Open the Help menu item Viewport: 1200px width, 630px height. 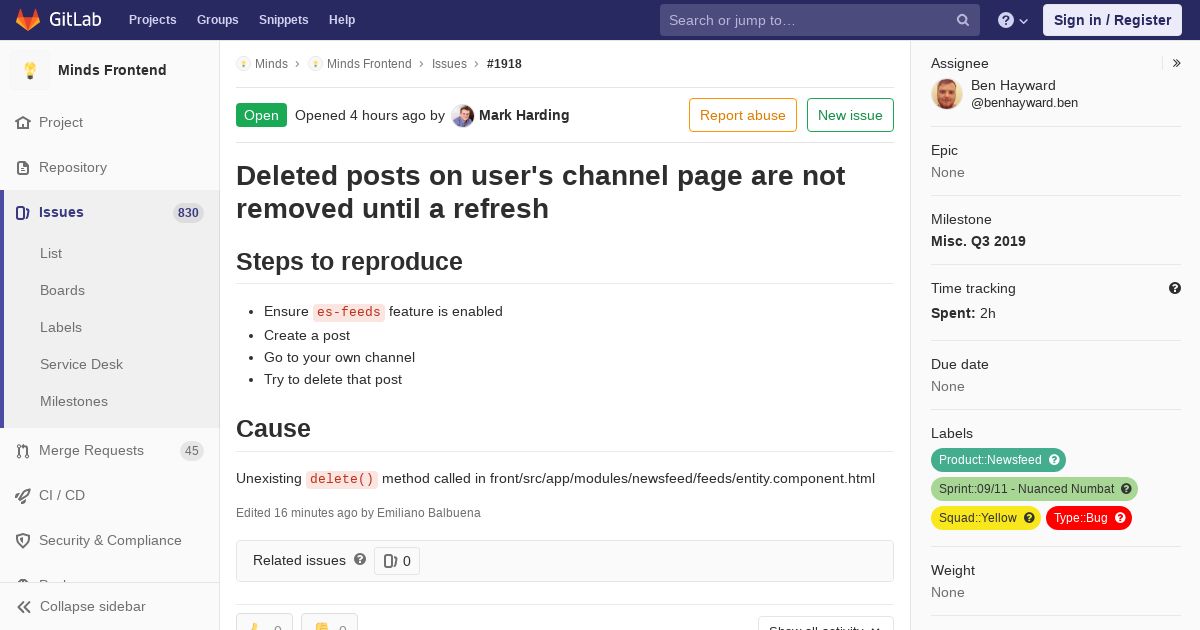point(342,20)
